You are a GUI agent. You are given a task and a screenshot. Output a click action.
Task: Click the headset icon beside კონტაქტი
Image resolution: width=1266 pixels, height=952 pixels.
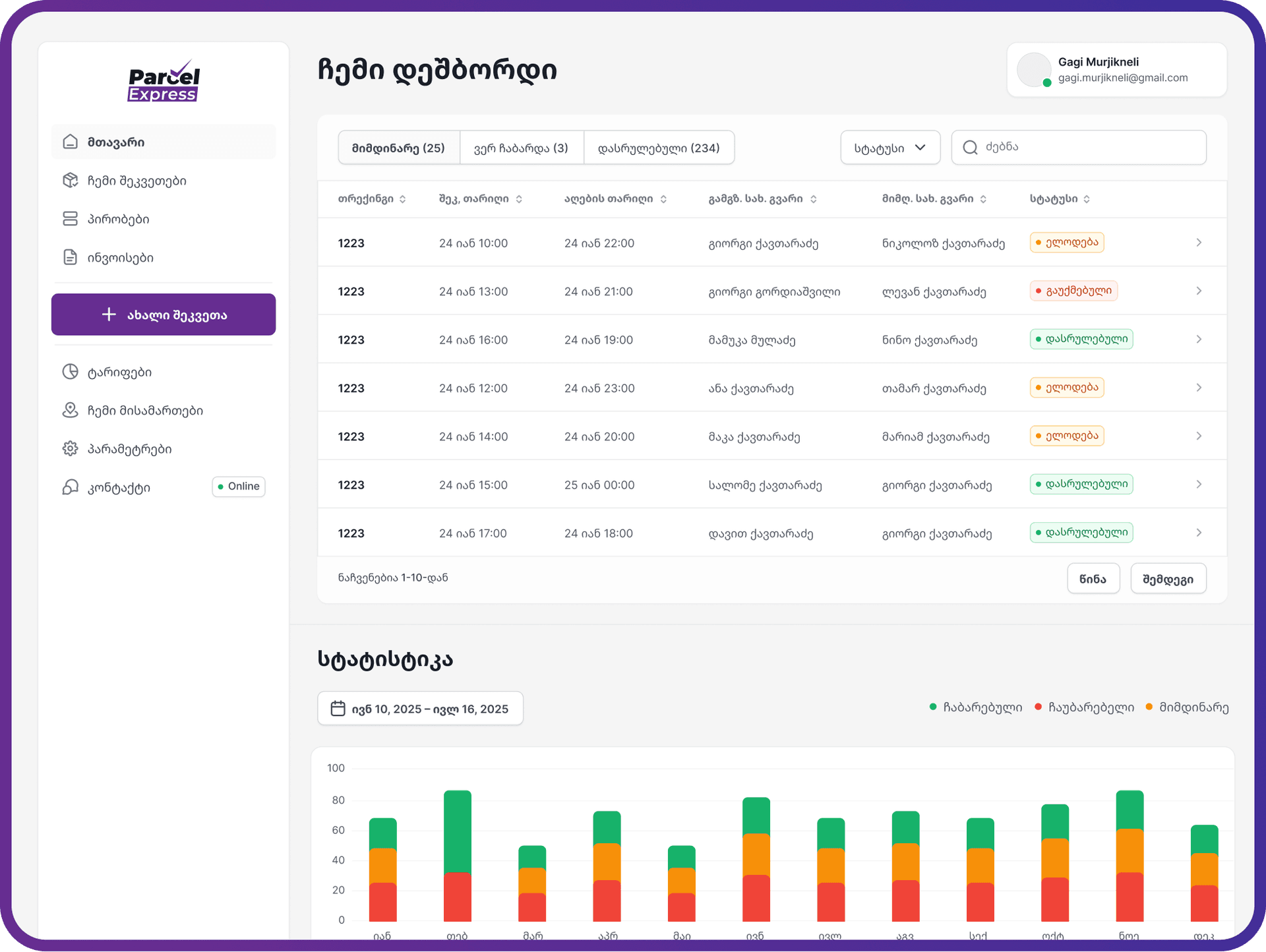coord(71,487)
